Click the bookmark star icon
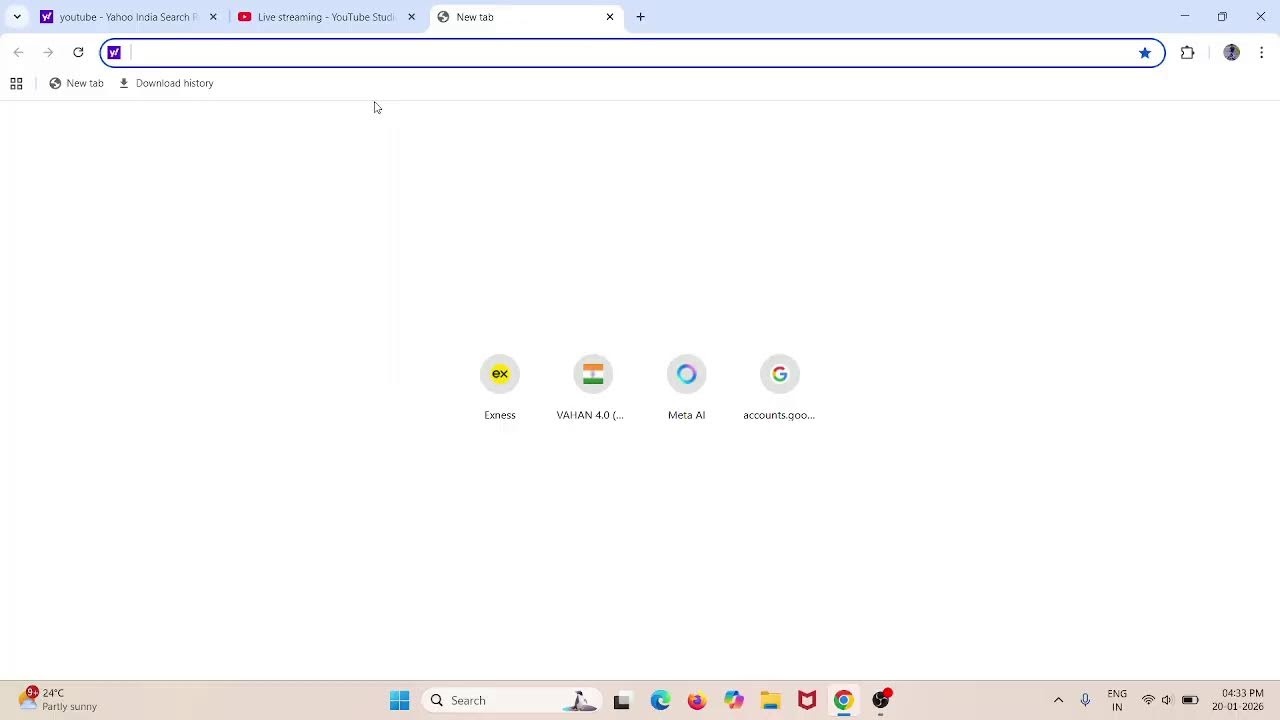This screenshot has width=1280, height=720. click(1145, 52)
